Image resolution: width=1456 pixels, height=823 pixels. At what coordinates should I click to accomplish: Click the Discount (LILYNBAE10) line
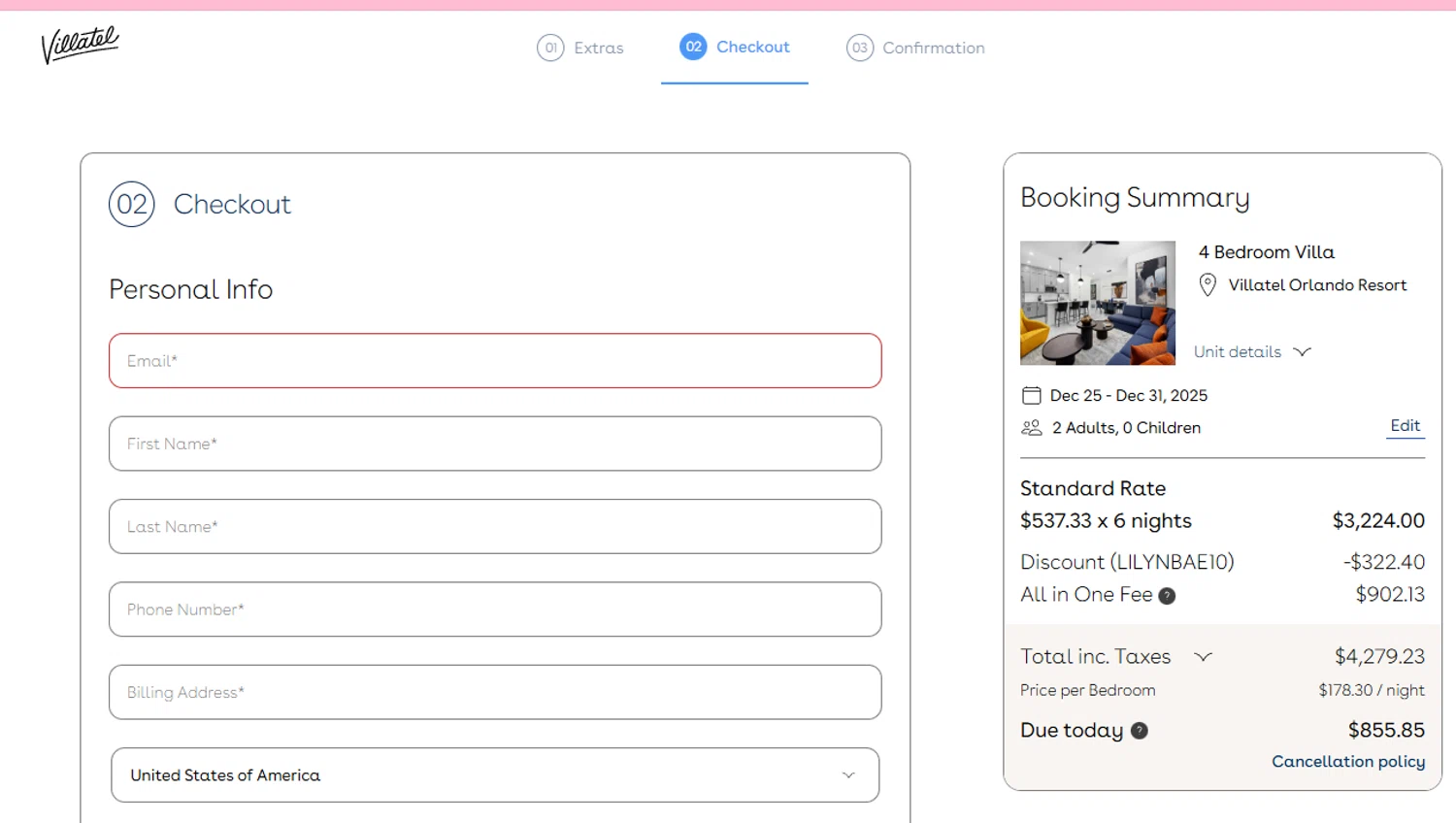click(1127, 562)
